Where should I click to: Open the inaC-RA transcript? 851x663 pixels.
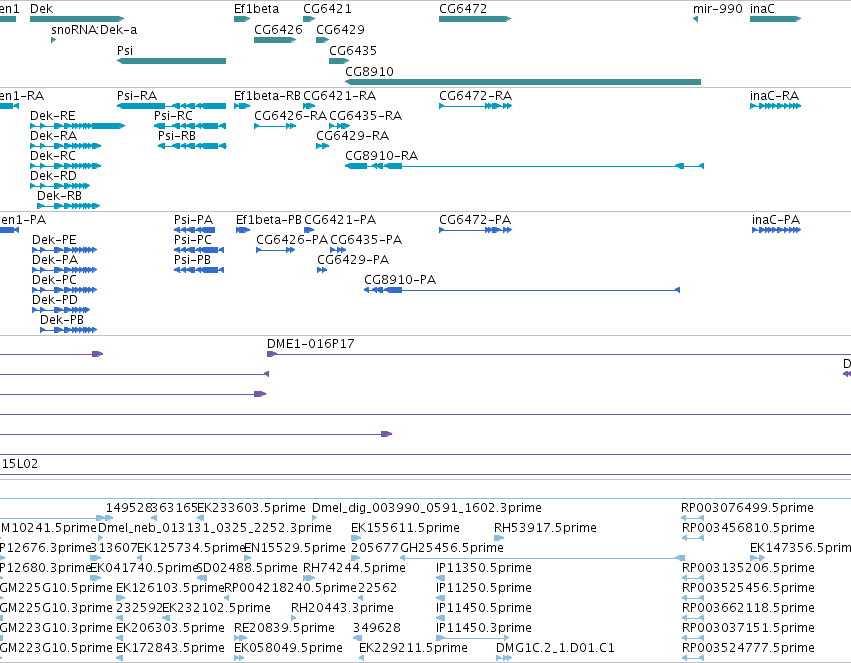[x=775, y=106]
